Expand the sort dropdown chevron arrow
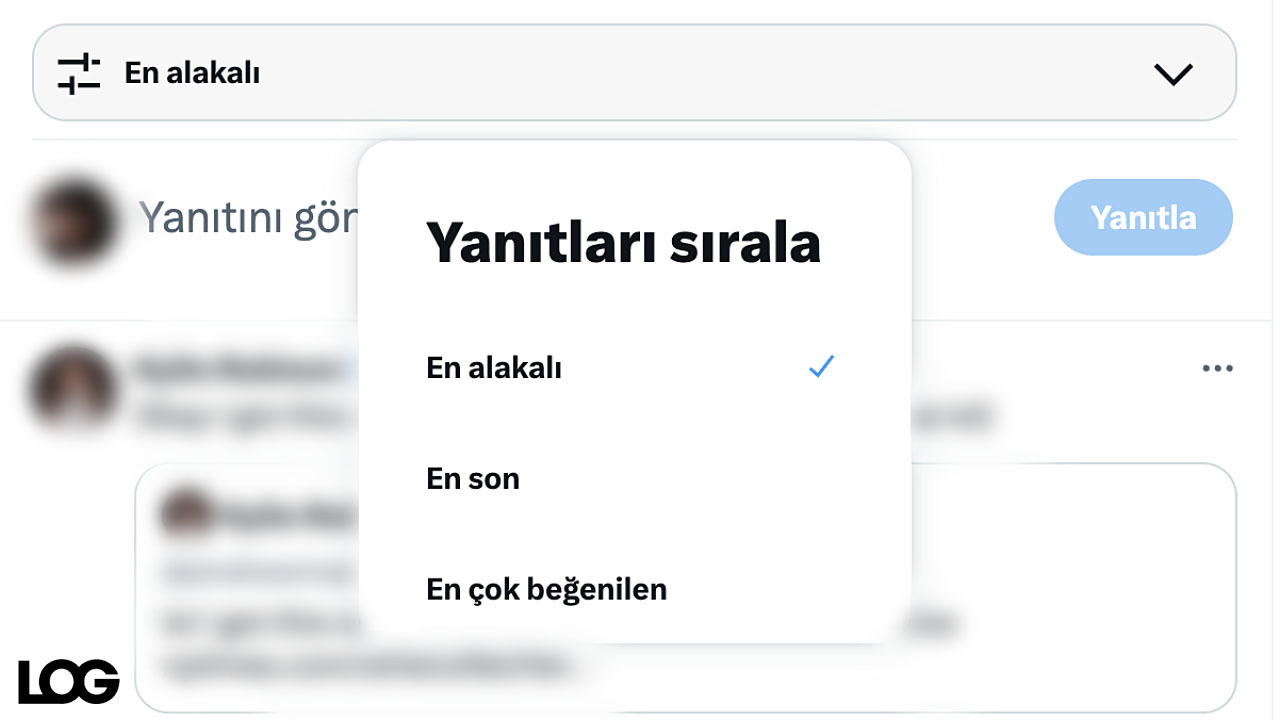Image resolution: width=1280 pixels, height=720 pixels. tap(1173, 74)
